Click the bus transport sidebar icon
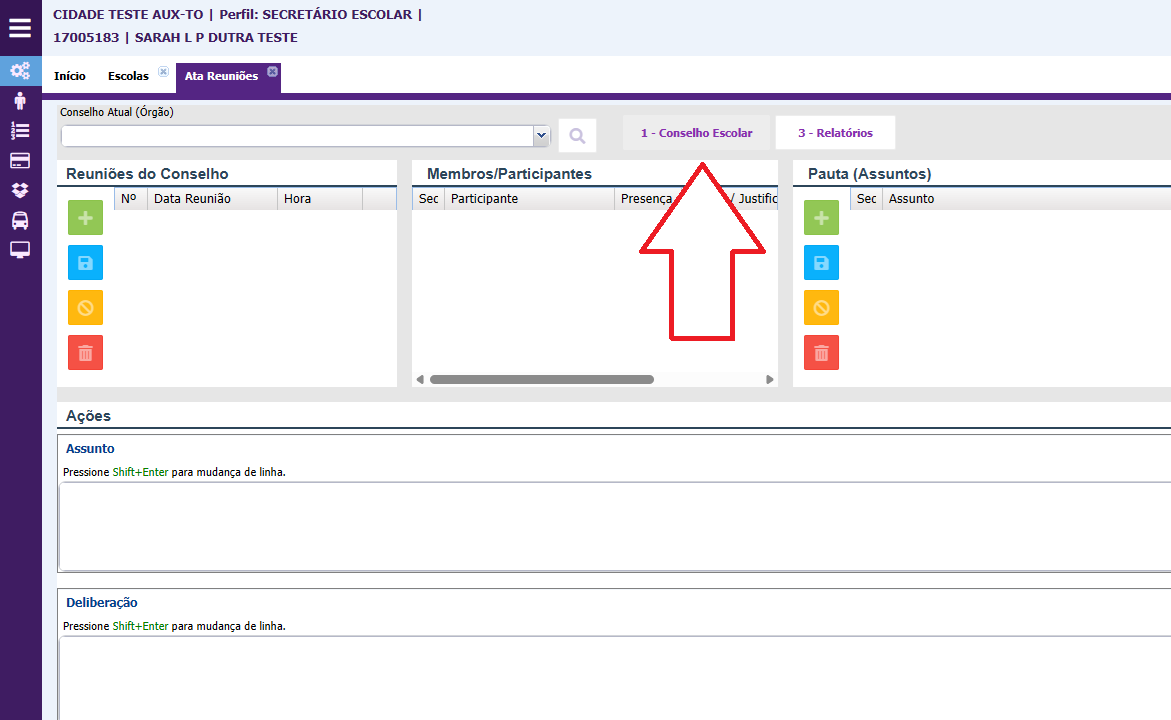Viewport: 1171px width, 720px height. click(20, 220)
